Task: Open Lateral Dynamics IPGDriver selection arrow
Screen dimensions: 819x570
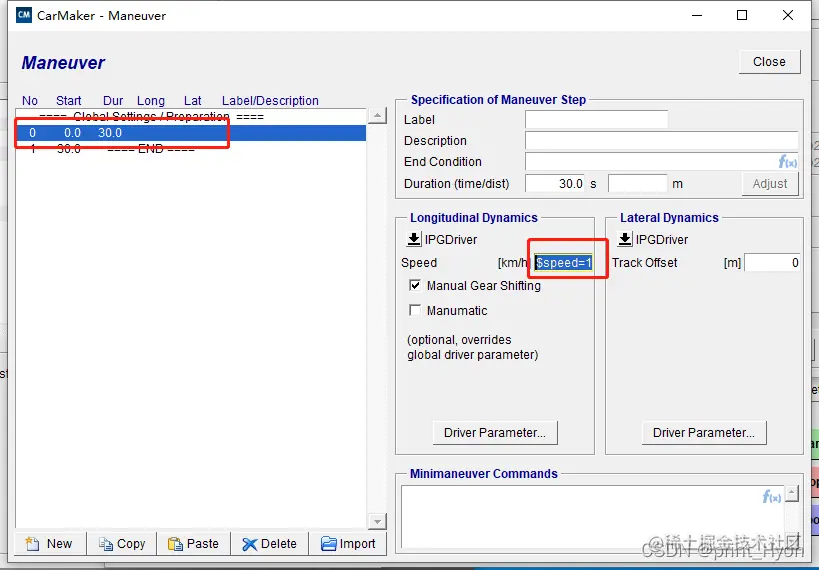Action: pos(625,239)
